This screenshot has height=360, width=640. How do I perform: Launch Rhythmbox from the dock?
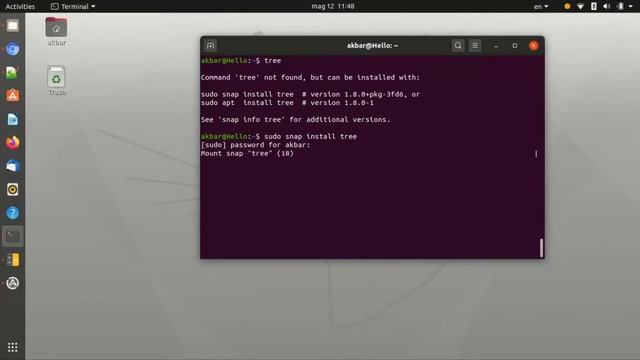[x=13, y=189]
